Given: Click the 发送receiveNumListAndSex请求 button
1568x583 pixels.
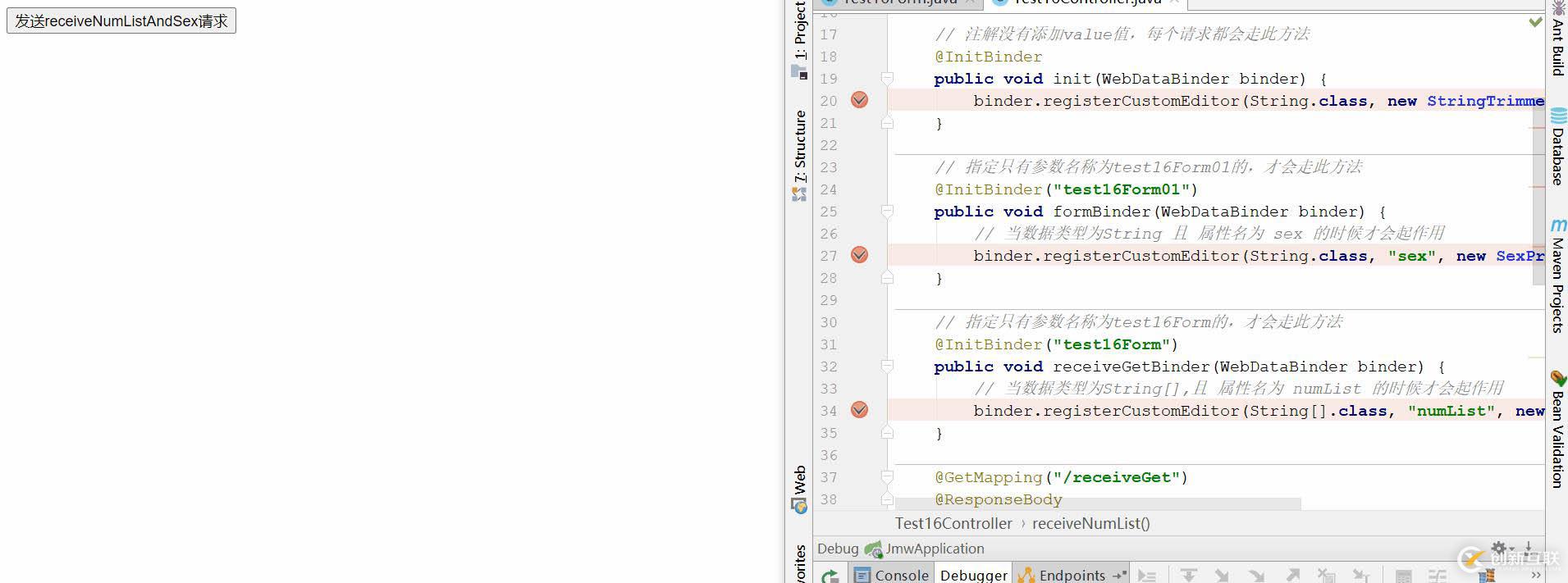Looking at the screenshot, I should [121, 20].
